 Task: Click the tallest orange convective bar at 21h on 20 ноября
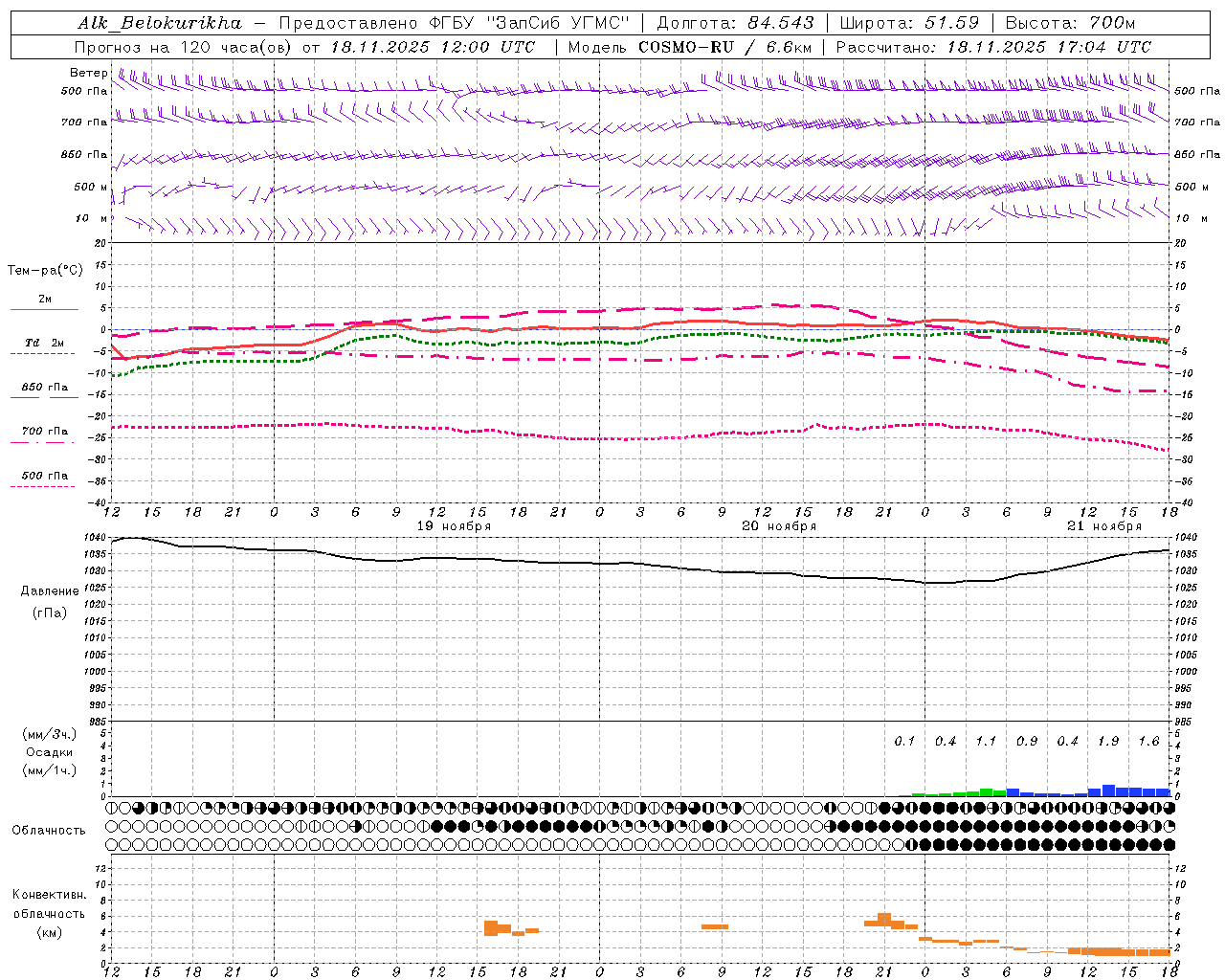884,919
